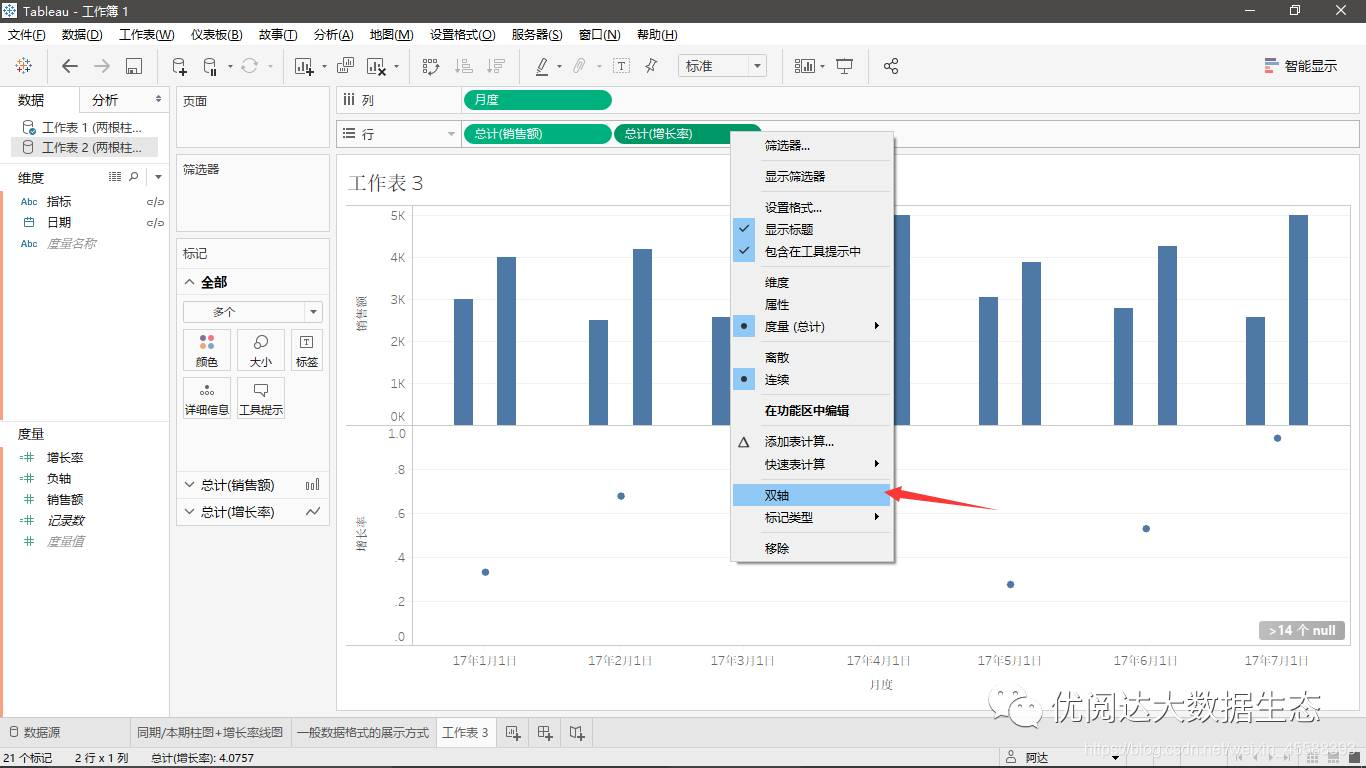
Task: Click the 工具提示 tooltip card
Action: [261, 397]
